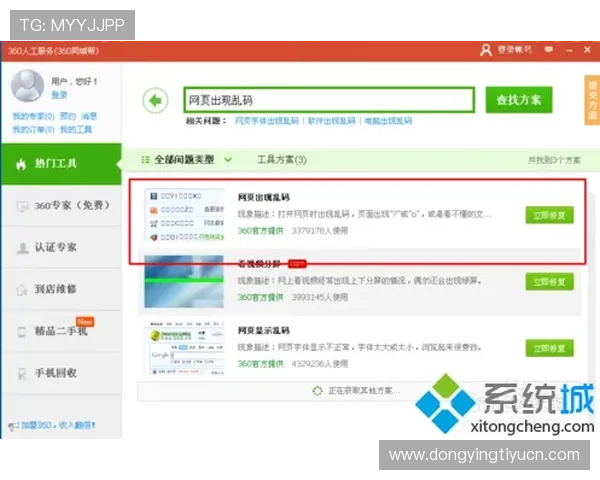
Task: Click the 登录 link under the greeting
Action: (59, 95)
